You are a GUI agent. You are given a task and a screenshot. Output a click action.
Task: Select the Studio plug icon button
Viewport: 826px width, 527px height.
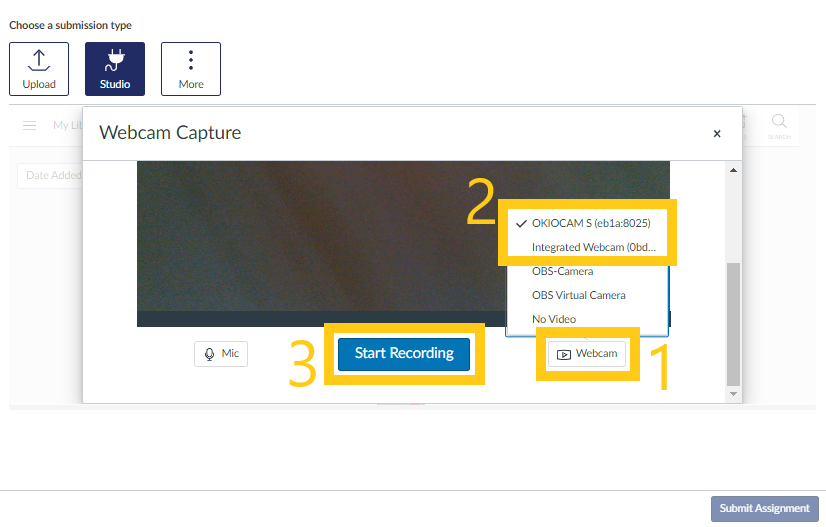pyautogui.click(x=115, y=69)
